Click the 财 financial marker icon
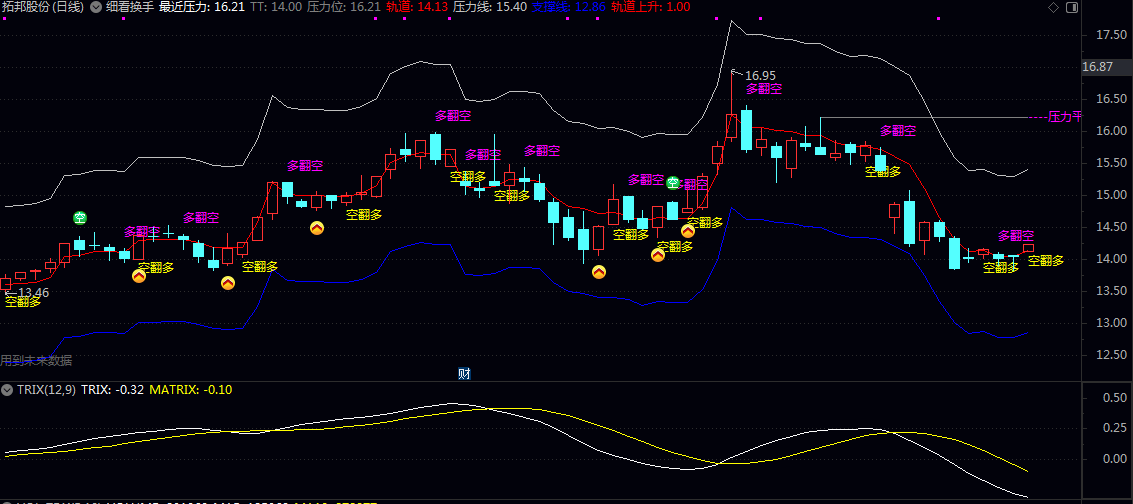Viewport: 1133px width, 504px height. tap(464, 374)
